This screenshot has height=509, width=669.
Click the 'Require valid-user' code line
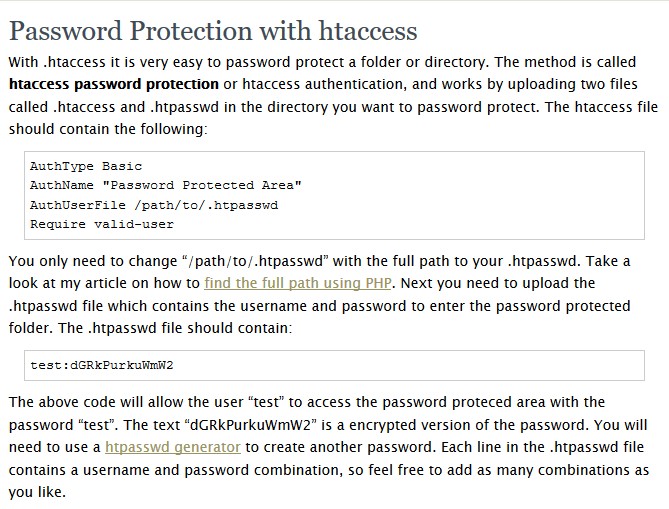click(102, 224)
